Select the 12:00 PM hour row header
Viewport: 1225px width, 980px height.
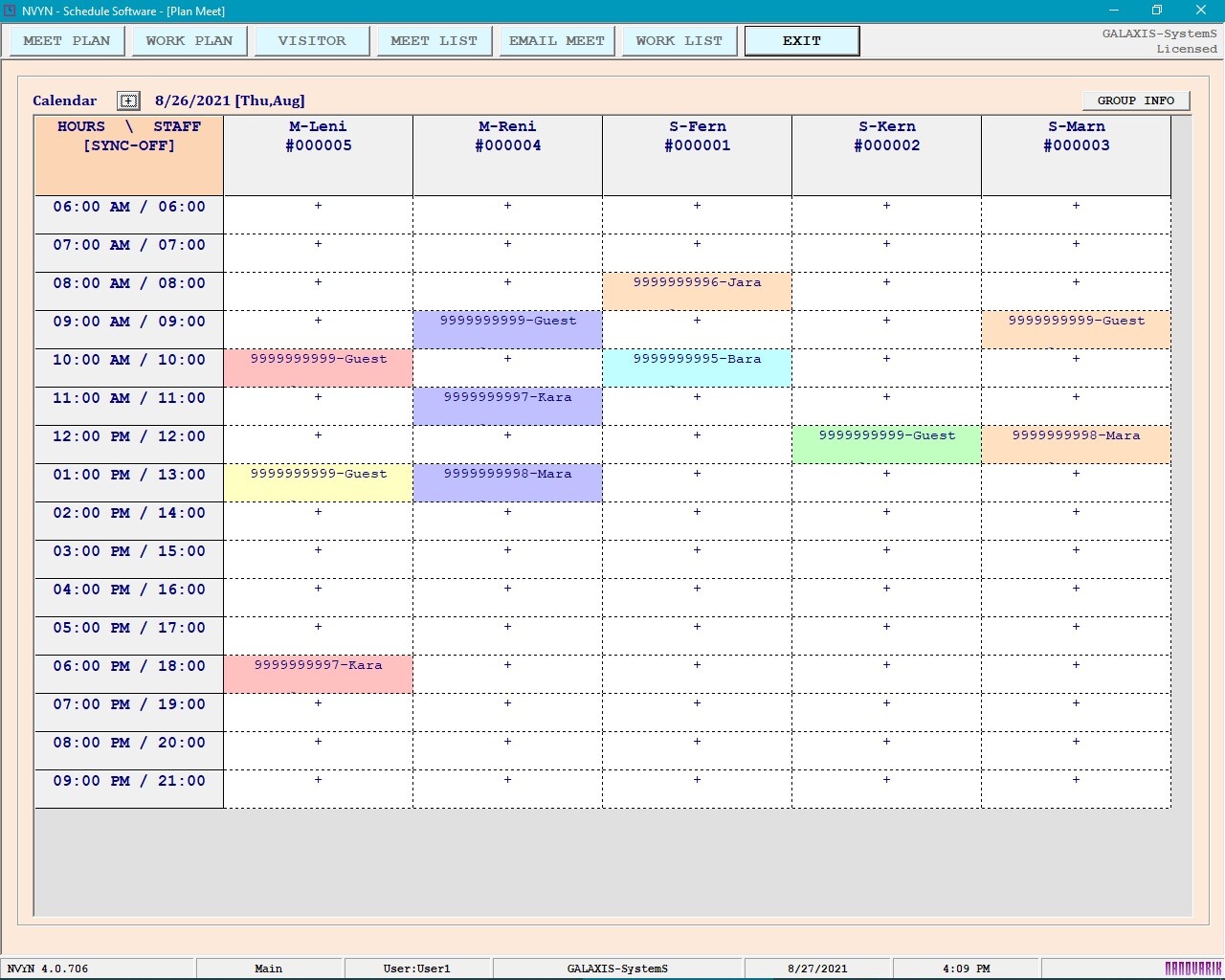coord(129,444)
